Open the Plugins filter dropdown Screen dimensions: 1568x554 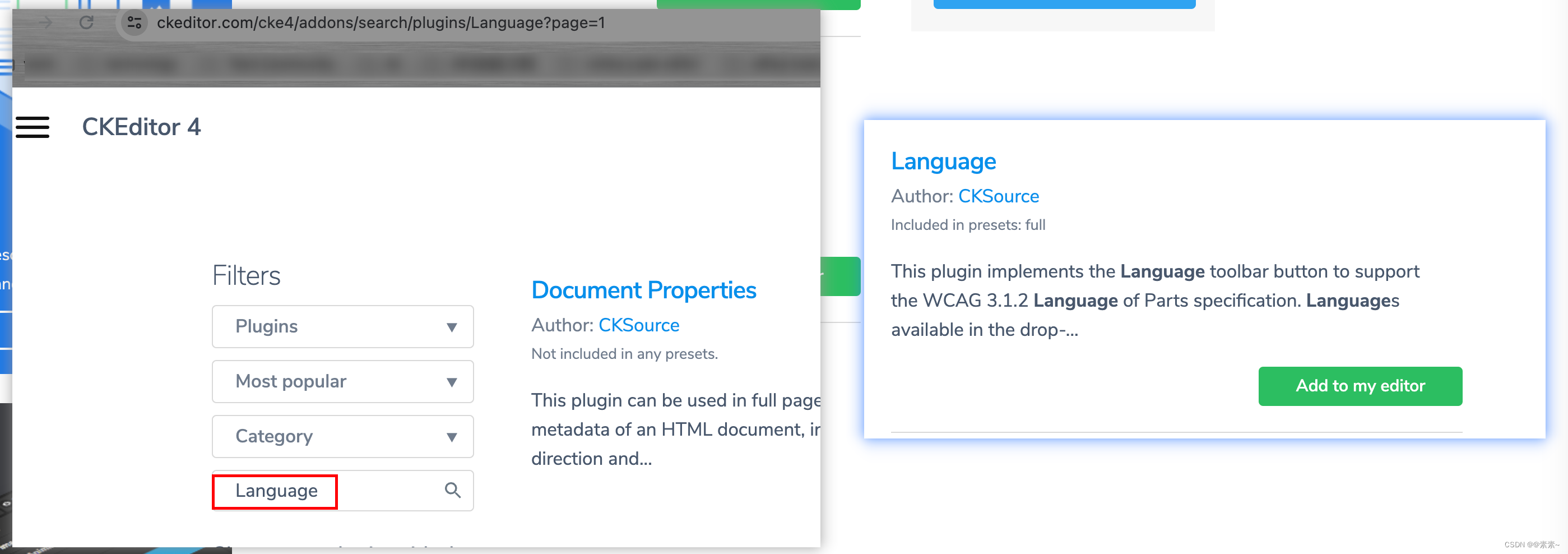coord(343,327)
